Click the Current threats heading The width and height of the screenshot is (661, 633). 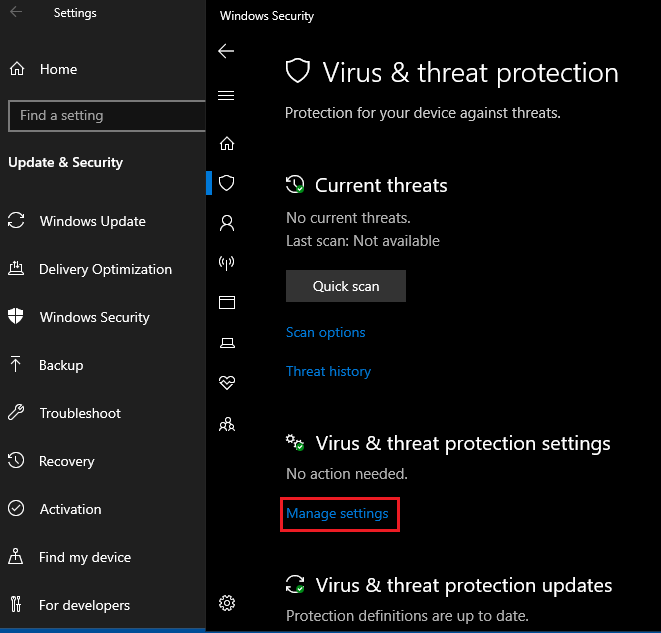[x=381, y=185]
